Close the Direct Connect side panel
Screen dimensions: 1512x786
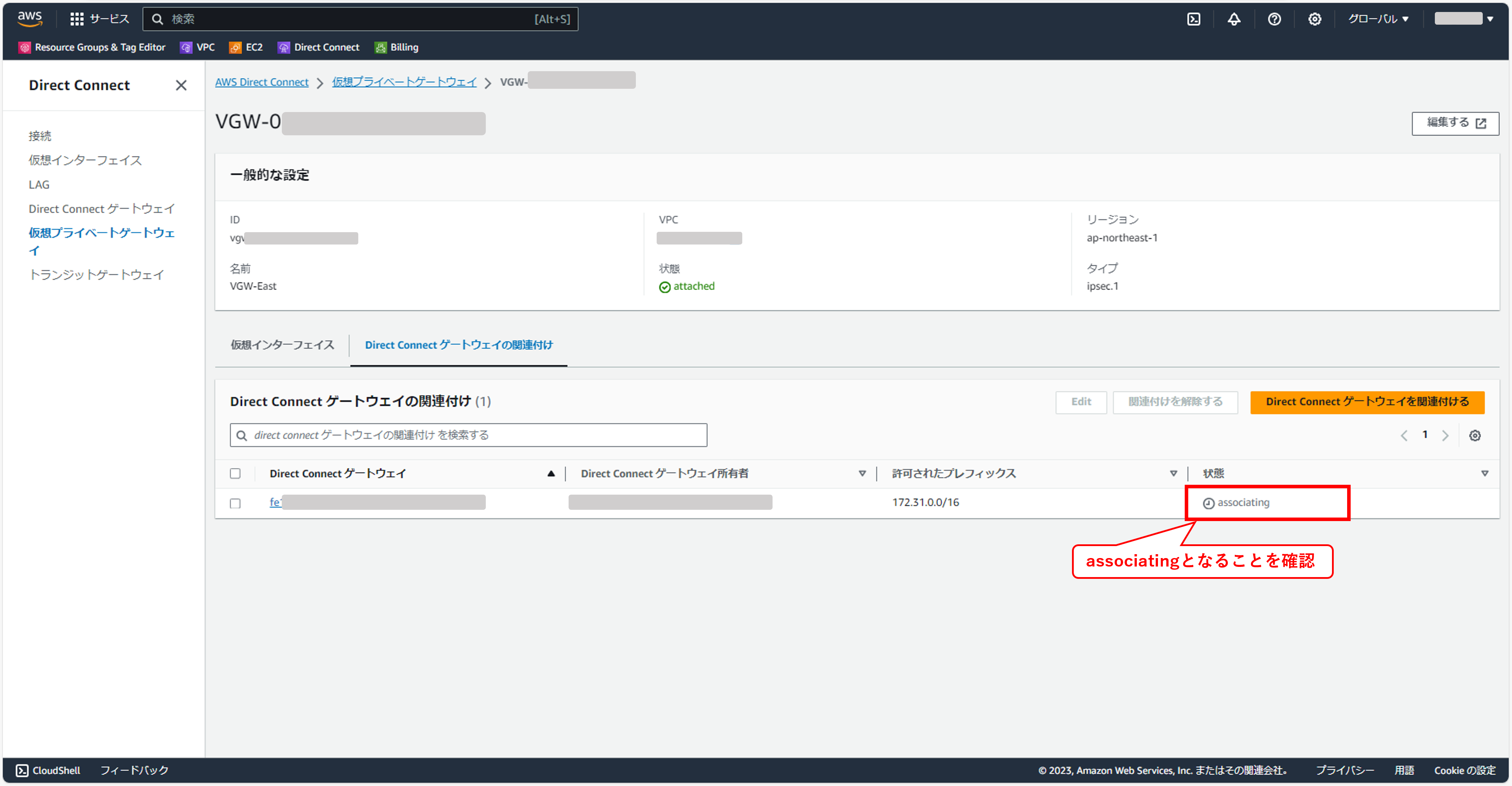coord(181,85)
